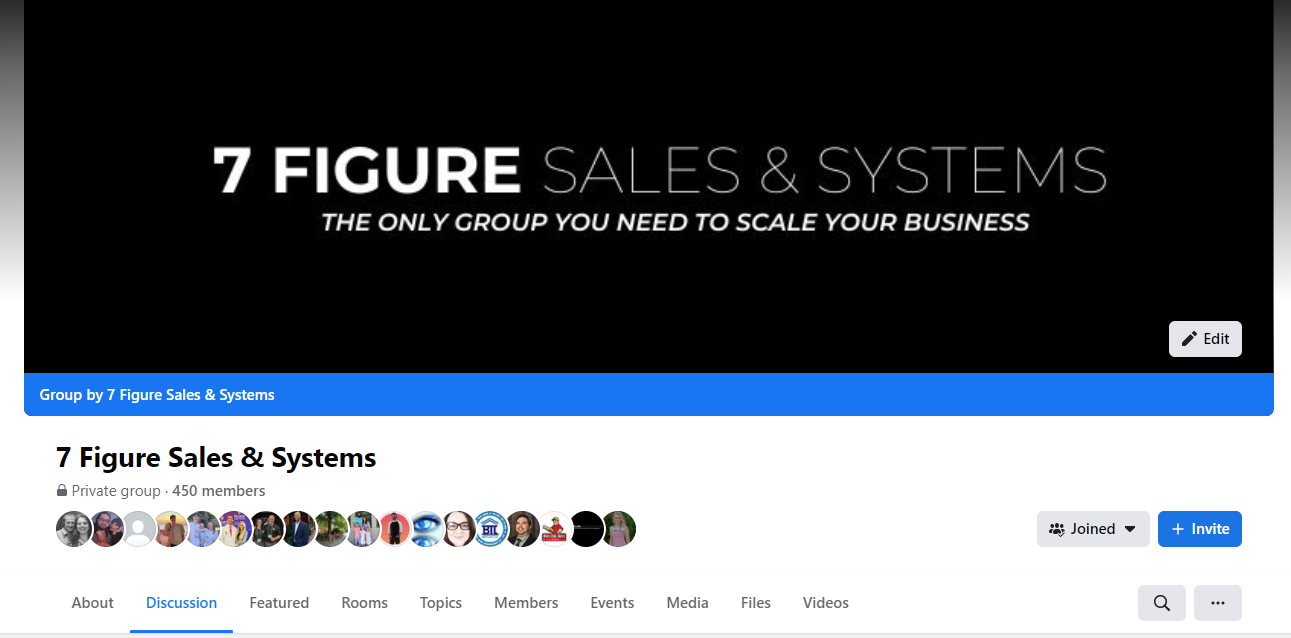Click the pencil Edit cover button
The height and width of the screenshot is (638, 1291).
[x=1205, y=339]
